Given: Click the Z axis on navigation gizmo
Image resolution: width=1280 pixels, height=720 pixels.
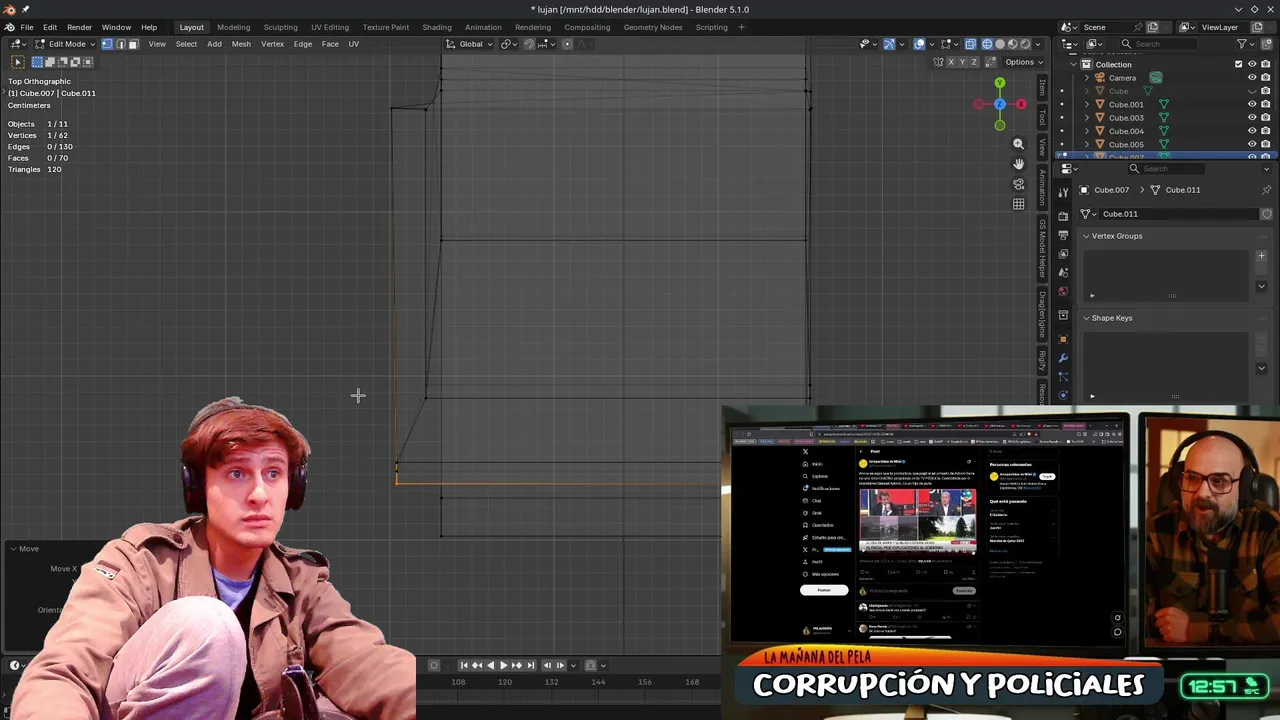Looking at the screenshot, I should pos(999,104).
